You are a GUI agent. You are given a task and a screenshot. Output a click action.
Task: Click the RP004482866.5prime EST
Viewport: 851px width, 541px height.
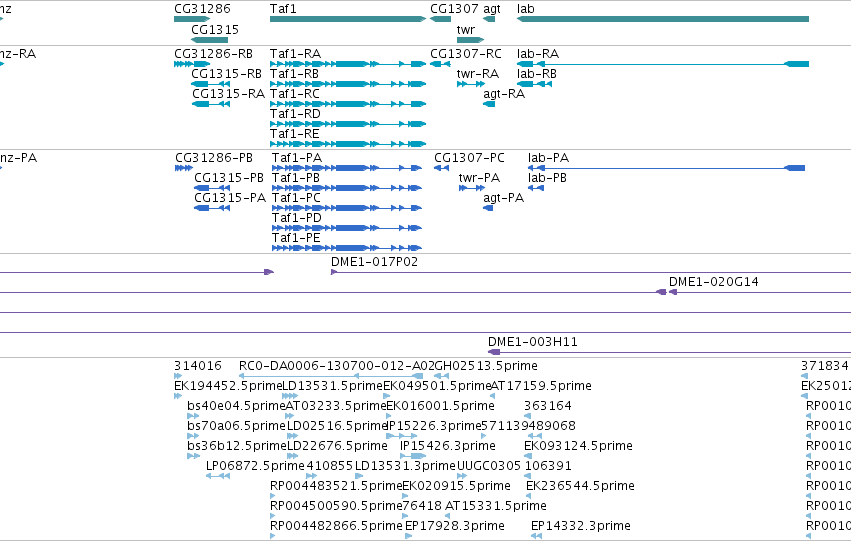(272, 536)
